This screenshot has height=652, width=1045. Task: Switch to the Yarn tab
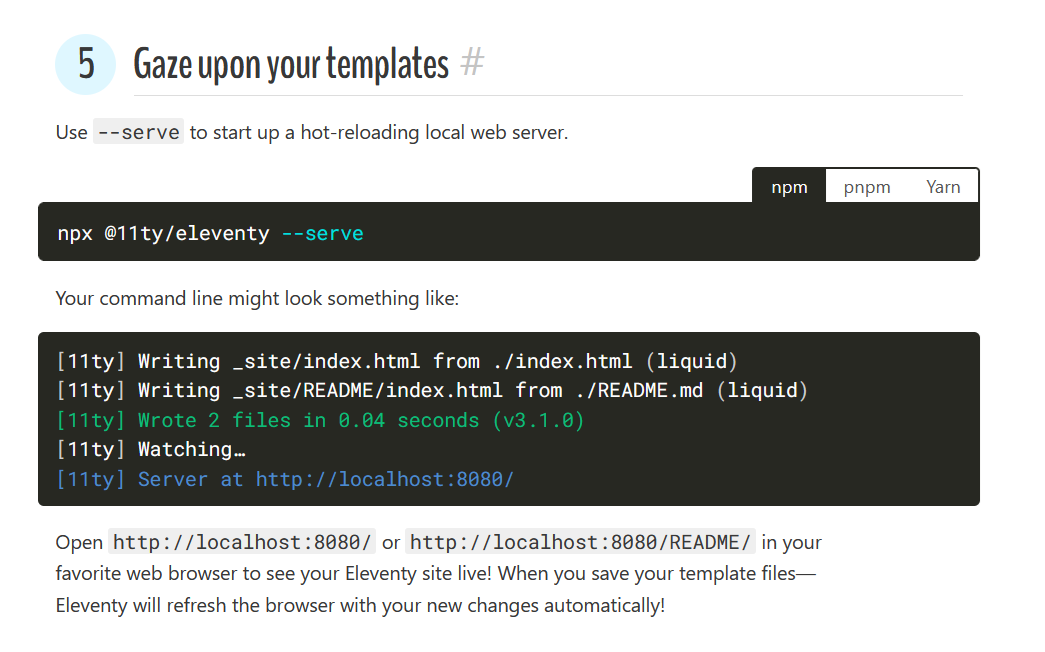tap(942, 187)
